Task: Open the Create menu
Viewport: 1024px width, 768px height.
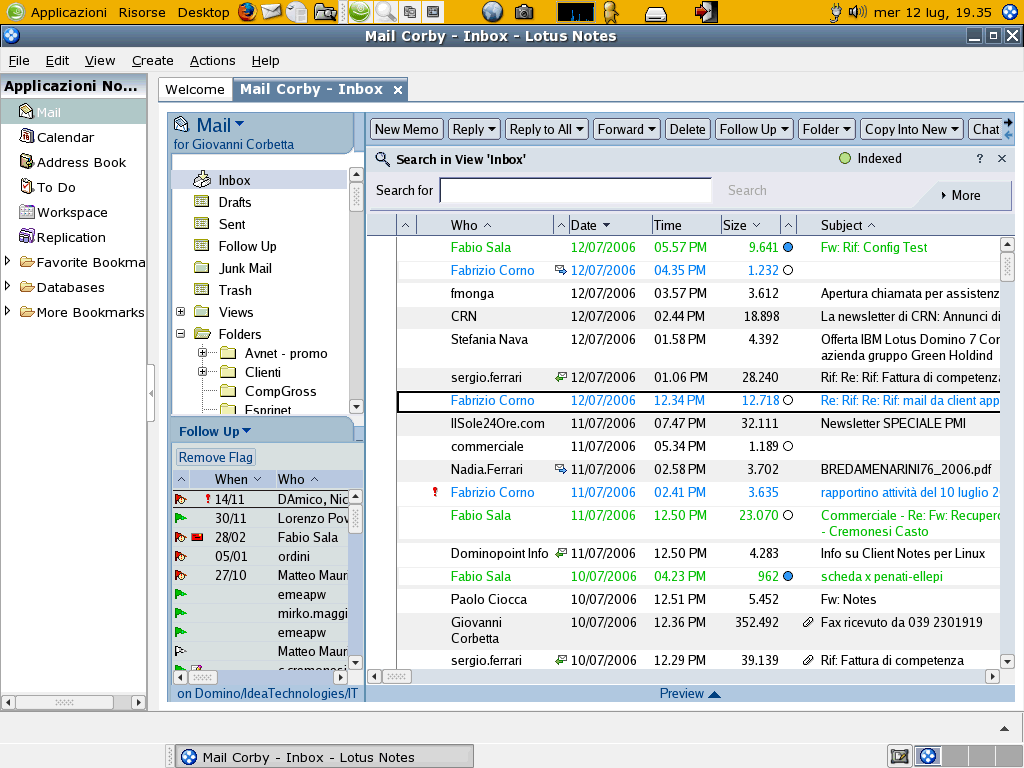Action: click(x=153, y=61)
